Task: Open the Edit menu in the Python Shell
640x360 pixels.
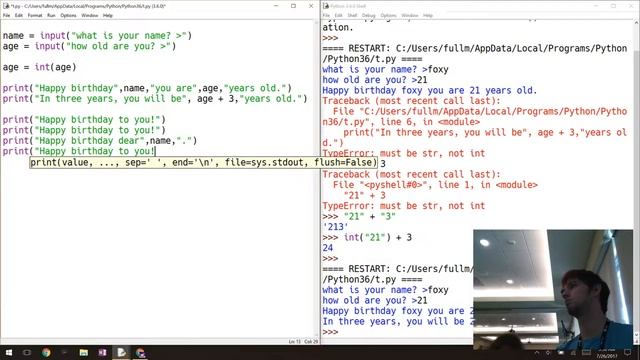Action: pyautogui.click(x=338, y=16)
